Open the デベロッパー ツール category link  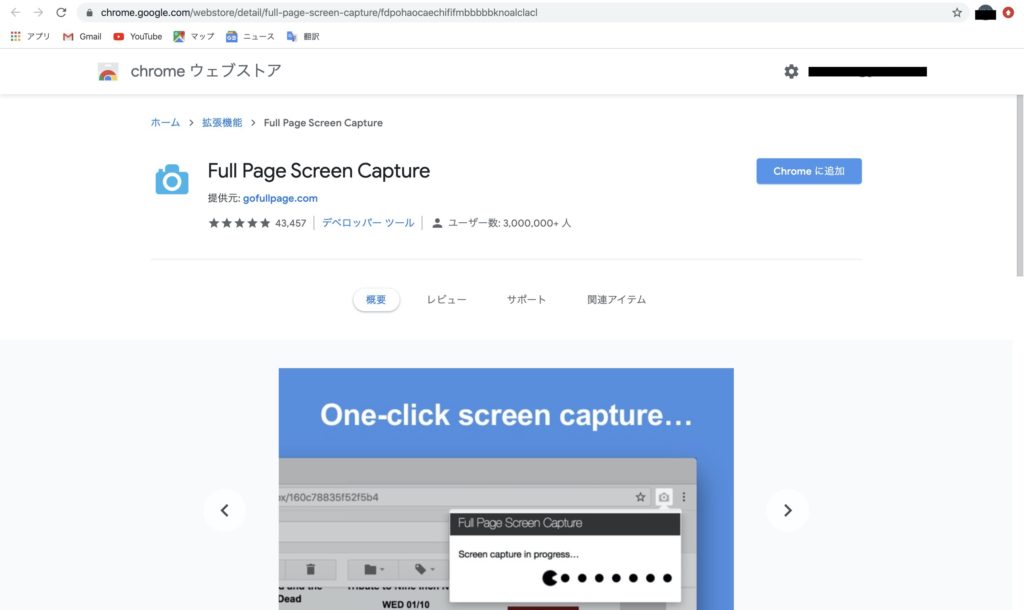point(368,223)
